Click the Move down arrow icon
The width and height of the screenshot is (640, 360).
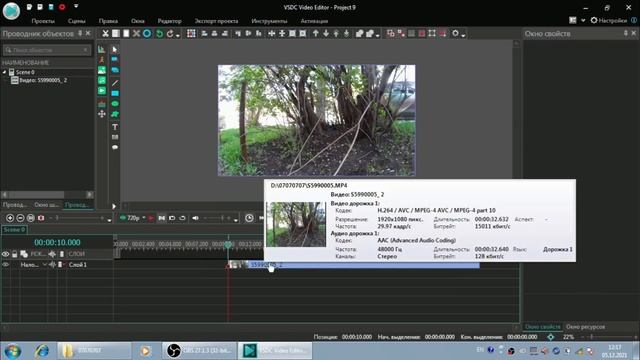click(x=326, y=33)
